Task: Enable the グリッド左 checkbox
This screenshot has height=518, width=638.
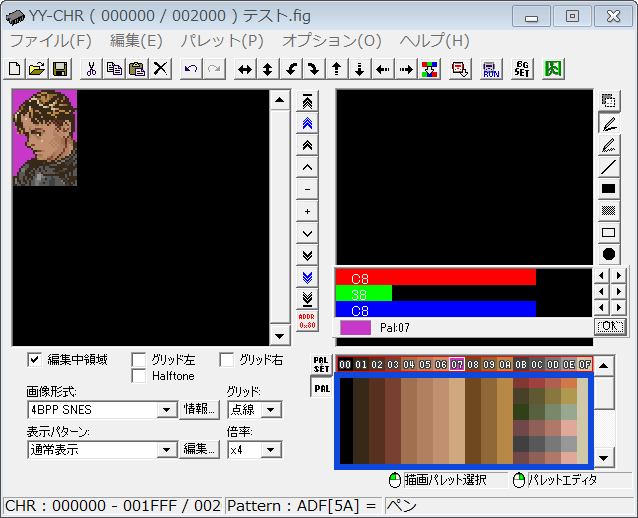Action: (x=138, y=360)
